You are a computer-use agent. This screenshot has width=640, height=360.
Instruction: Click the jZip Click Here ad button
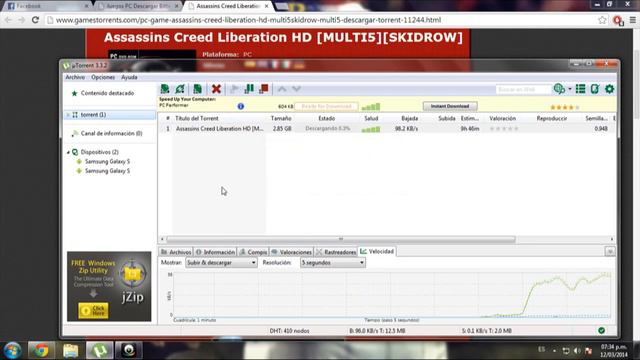93,311
